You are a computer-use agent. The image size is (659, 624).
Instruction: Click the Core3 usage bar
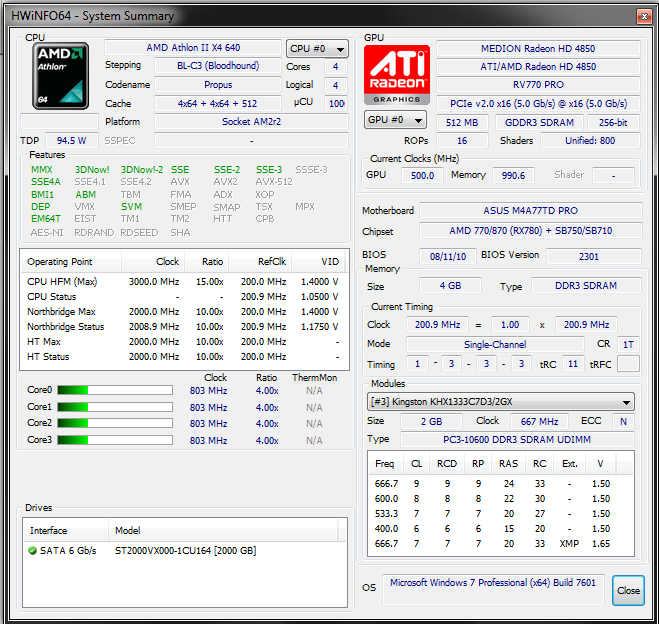click(x=115, y=440)
